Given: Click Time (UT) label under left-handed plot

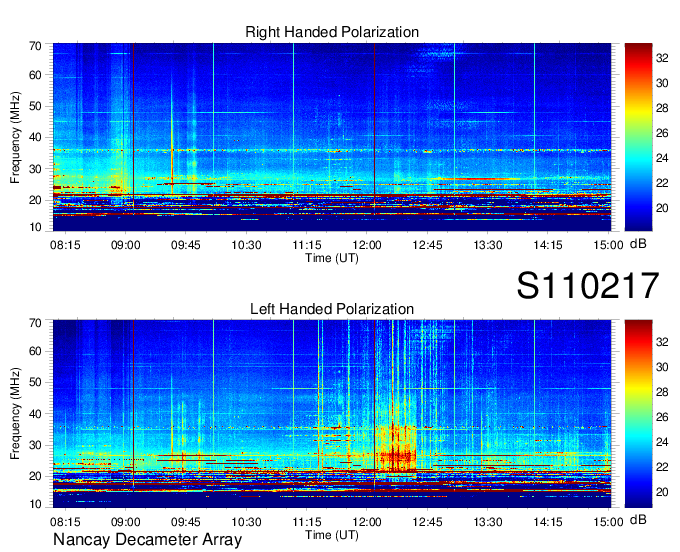Looking at the screenshot, I should [332, 535].
